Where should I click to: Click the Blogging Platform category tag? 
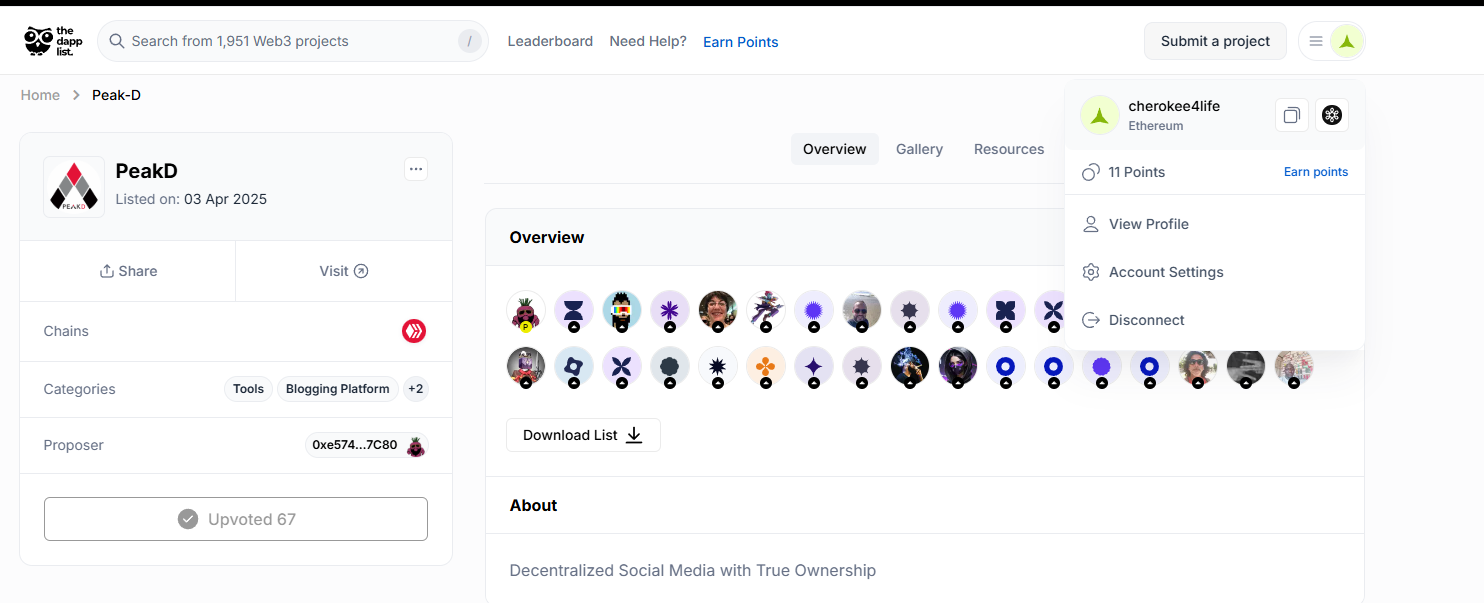click(x=338, y=389)
